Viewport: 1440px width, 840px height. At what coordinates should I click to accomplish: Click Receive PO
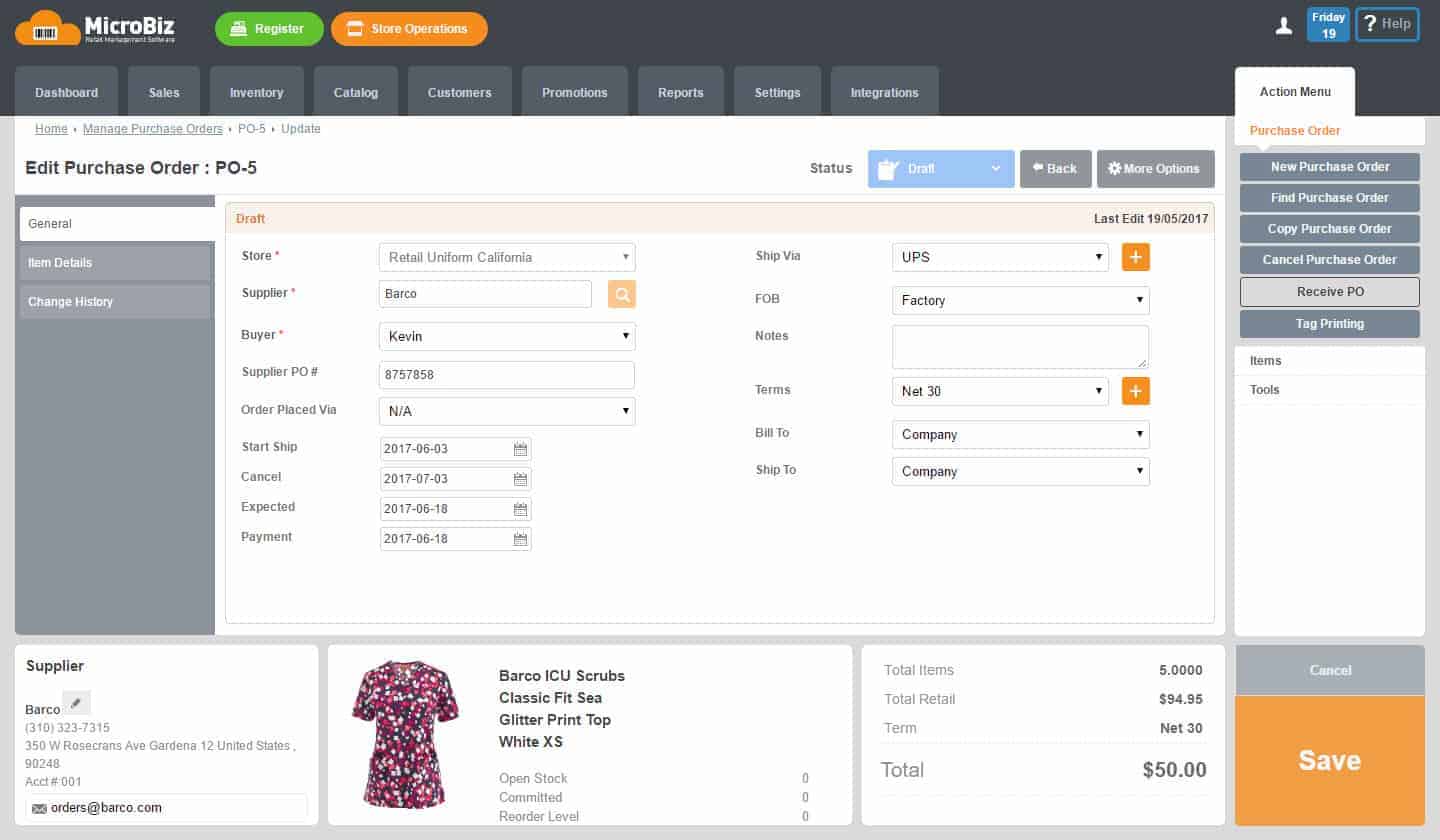[1330, 292]
